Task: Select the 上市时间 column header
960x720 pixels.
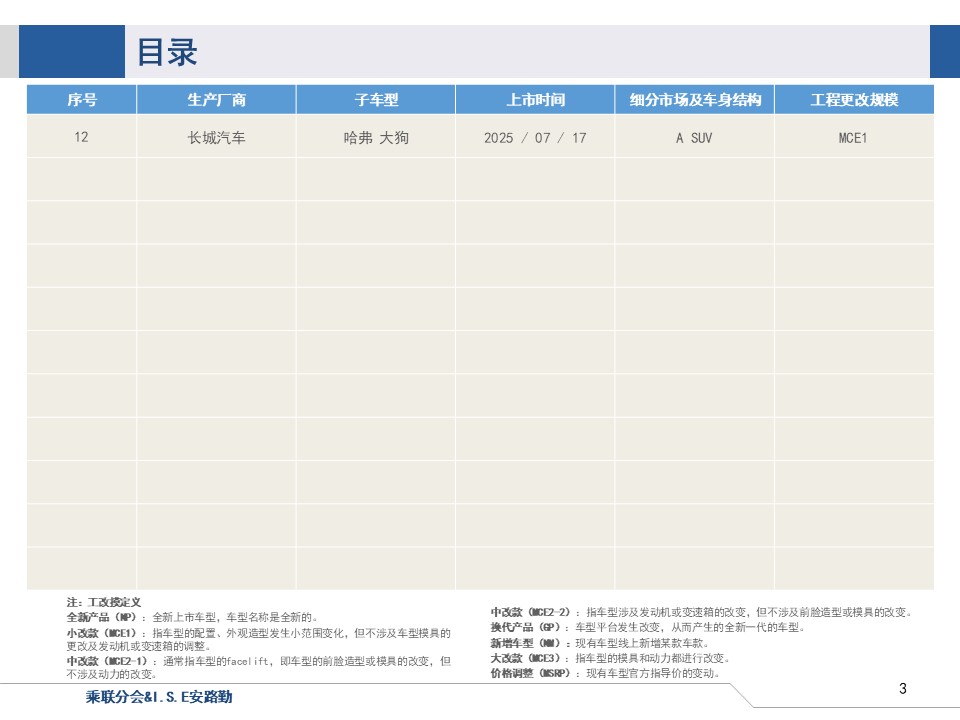Action: [535, 99]
